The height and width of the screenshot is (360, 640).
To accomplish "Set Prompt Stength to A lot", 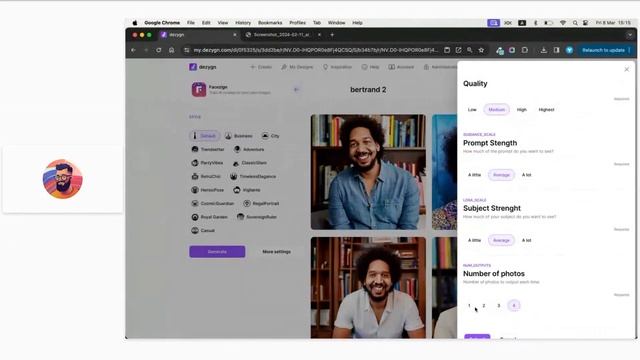I will (x=527, y=175).
